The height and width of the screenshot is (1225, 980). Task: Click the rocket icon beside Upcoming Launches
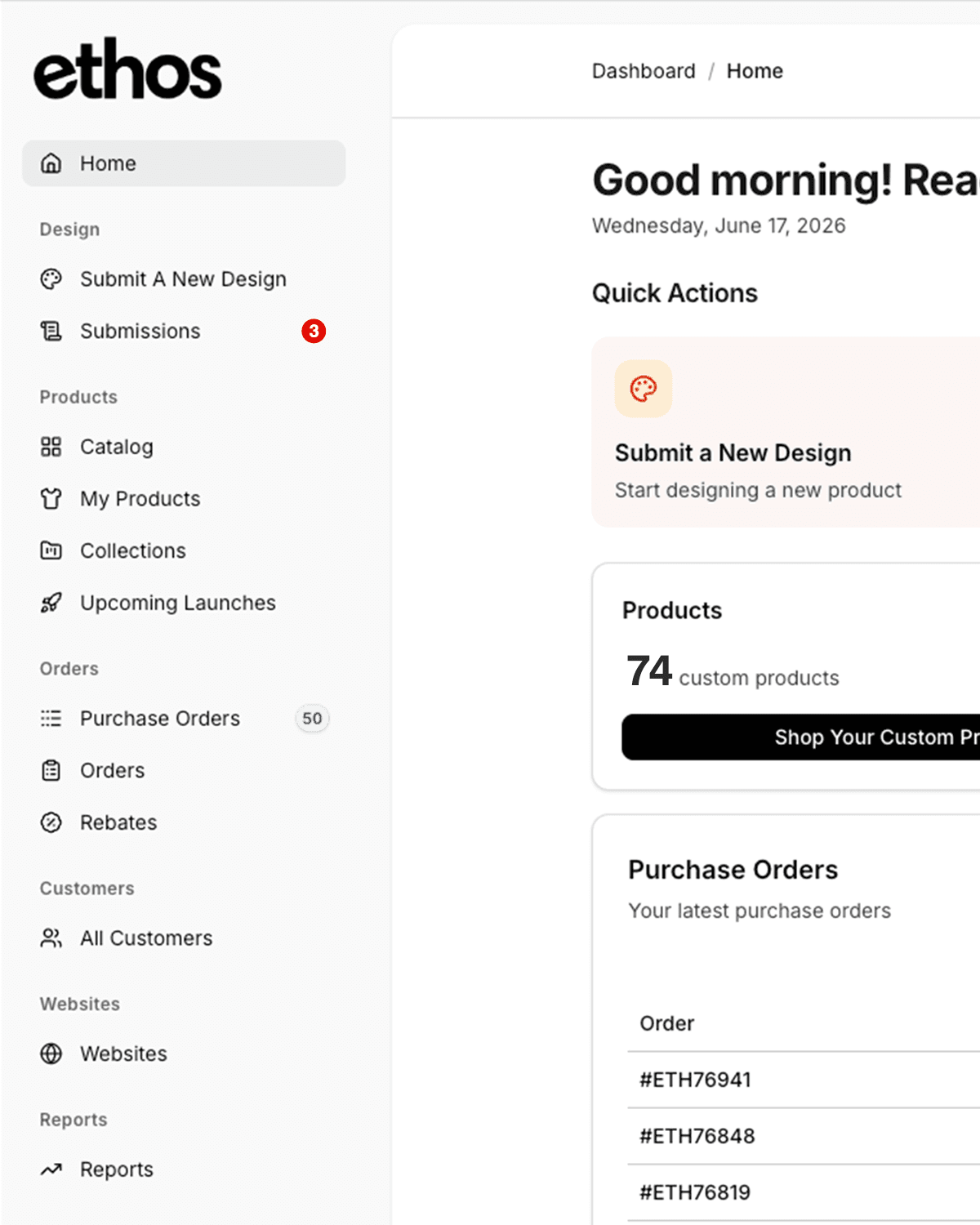[51, 603]
